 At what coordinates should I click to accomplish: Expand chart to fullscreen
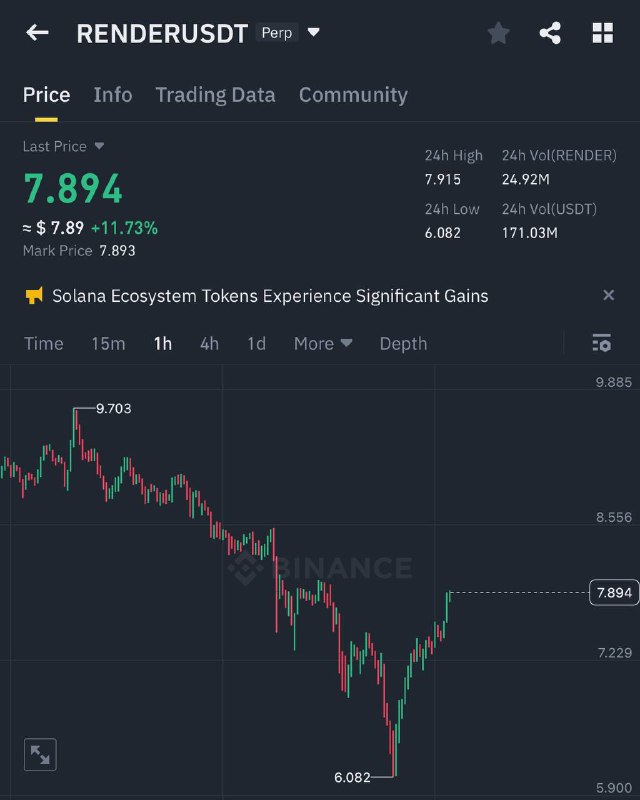[x=40, y=754]
